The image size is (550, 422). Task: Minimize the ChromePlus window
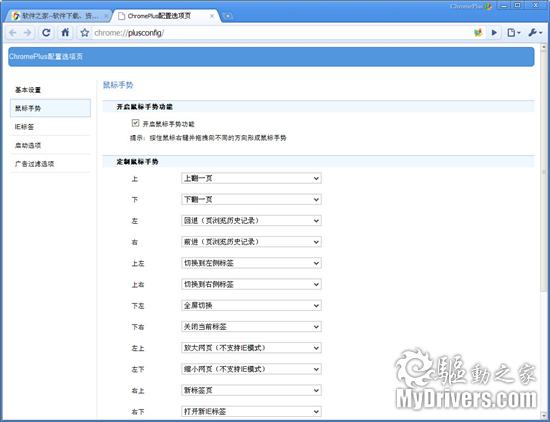tap(504, 6)
